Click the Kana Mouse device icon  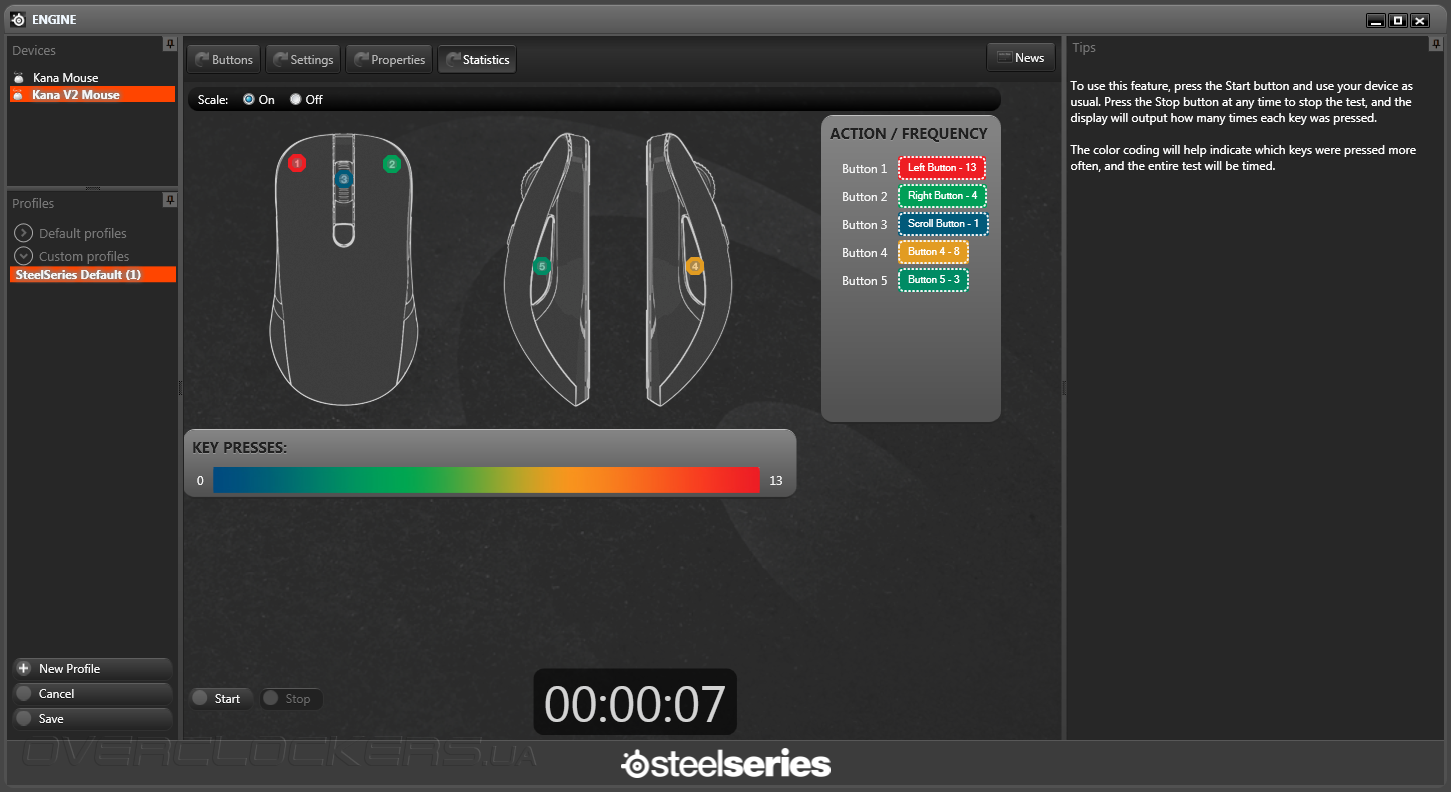click(x=18, y=78)
